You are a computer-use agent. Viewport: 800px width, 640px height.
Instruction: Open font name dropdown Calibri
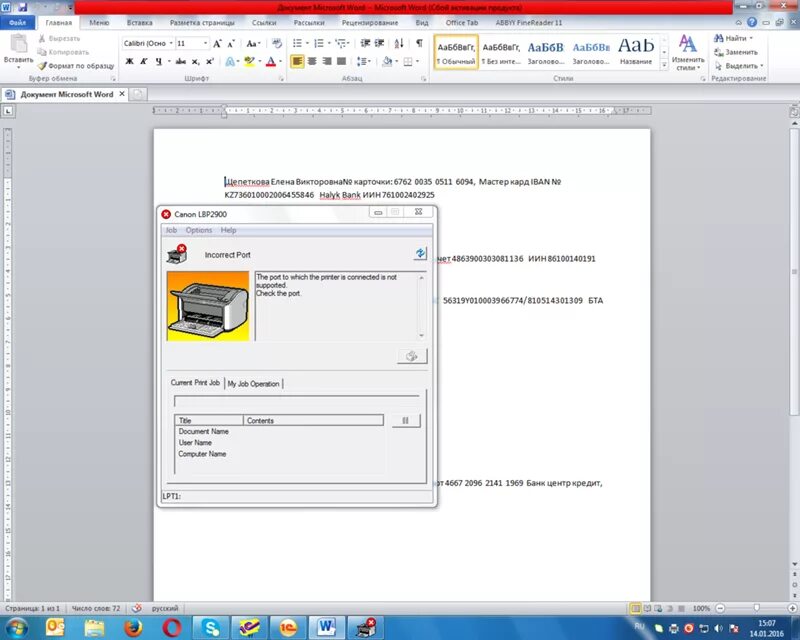point(171,43)
